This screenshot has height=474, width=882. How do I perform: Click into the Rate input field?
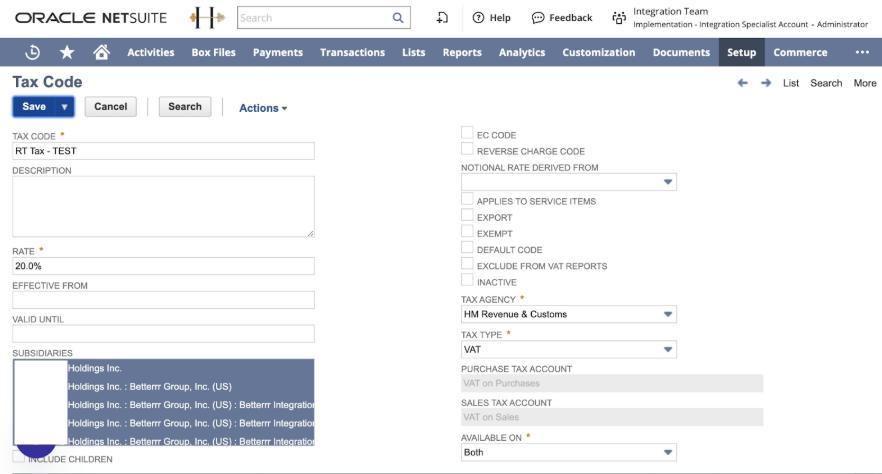click(x=163, y=266)
